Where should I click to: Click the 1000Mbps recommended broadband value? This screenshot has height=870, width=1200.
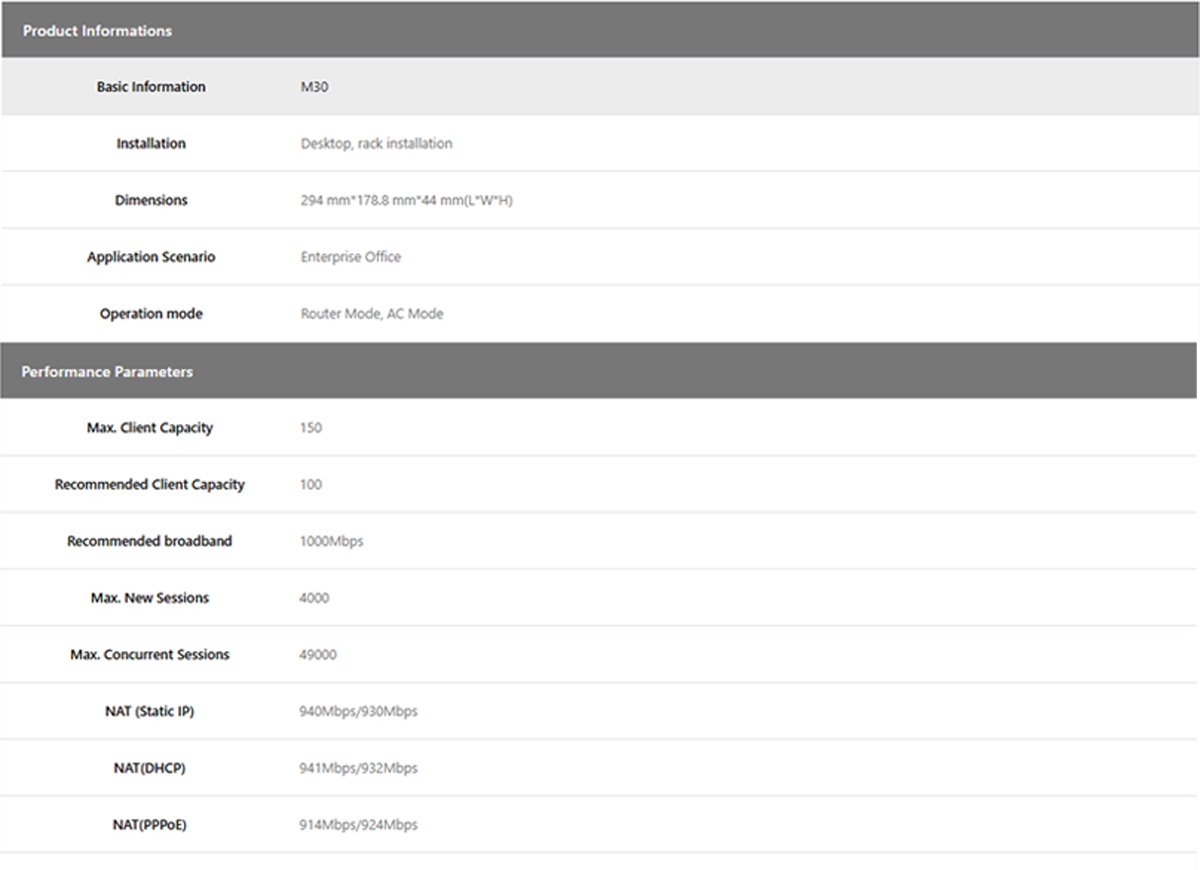click(331, 541)
